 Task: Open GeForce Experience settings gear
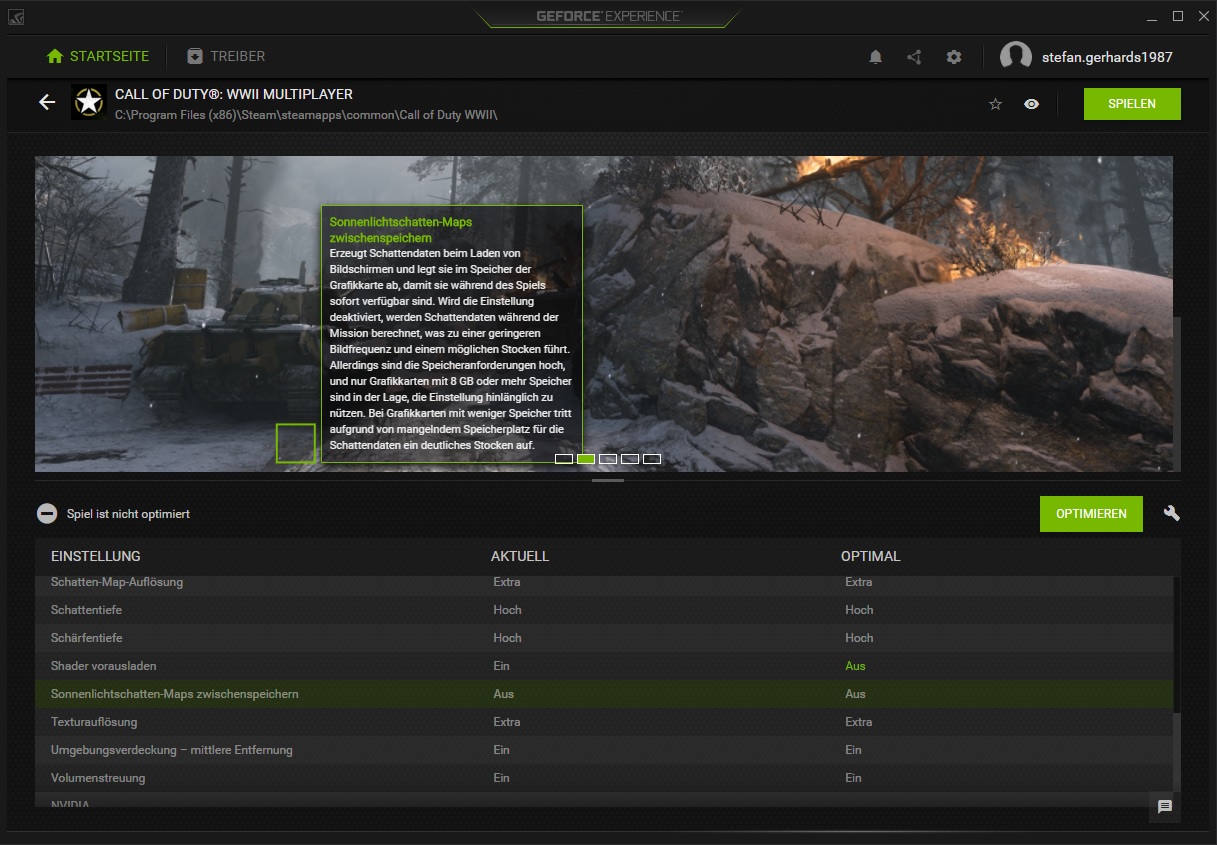953,57
